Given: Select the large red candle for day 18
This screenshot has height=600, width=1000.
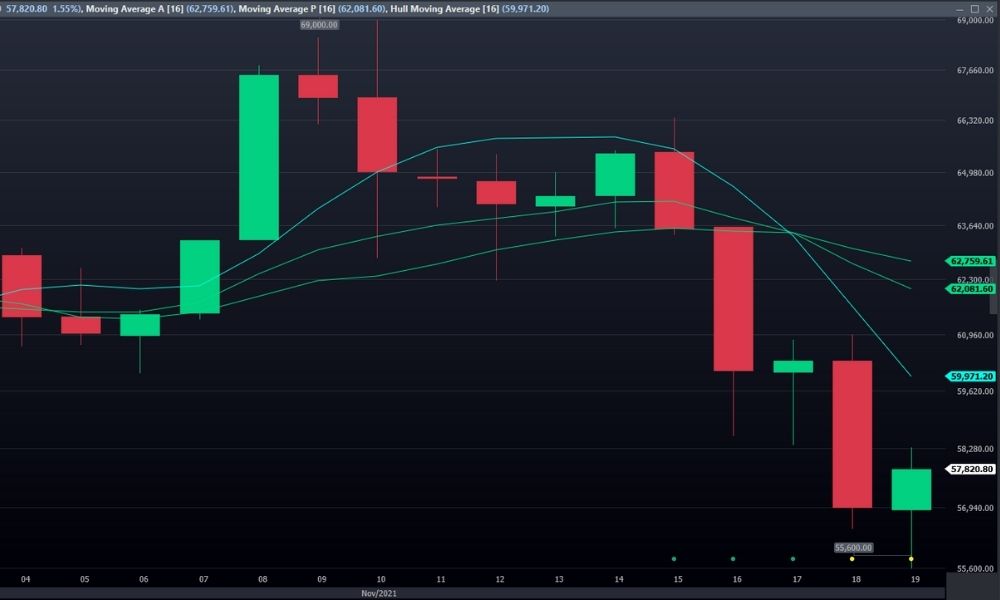Looking at the screenshot, I should click(852, 434).
